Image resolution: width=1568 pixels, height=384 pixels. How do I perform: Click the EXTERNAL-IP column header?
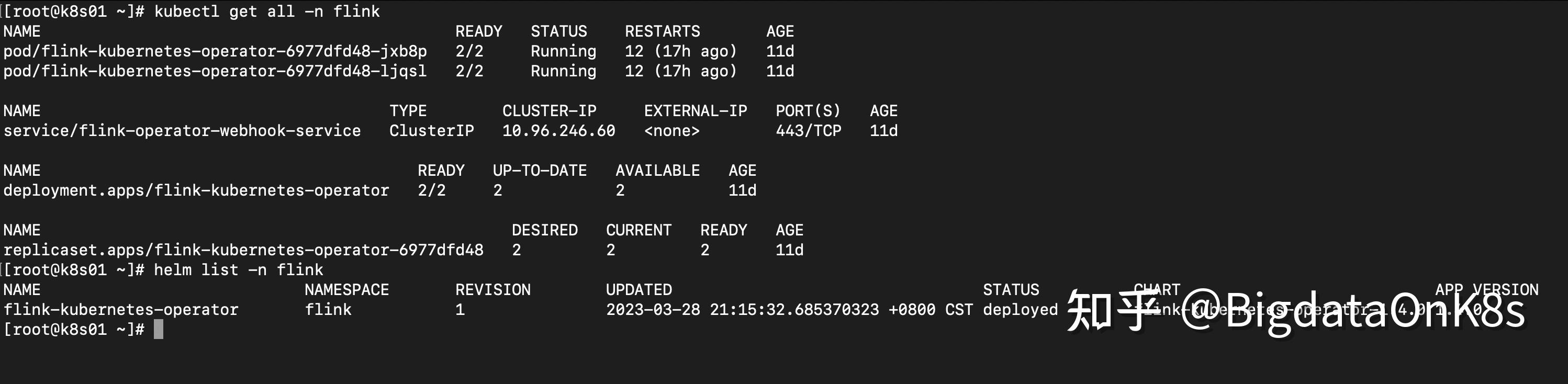(696, 111)
